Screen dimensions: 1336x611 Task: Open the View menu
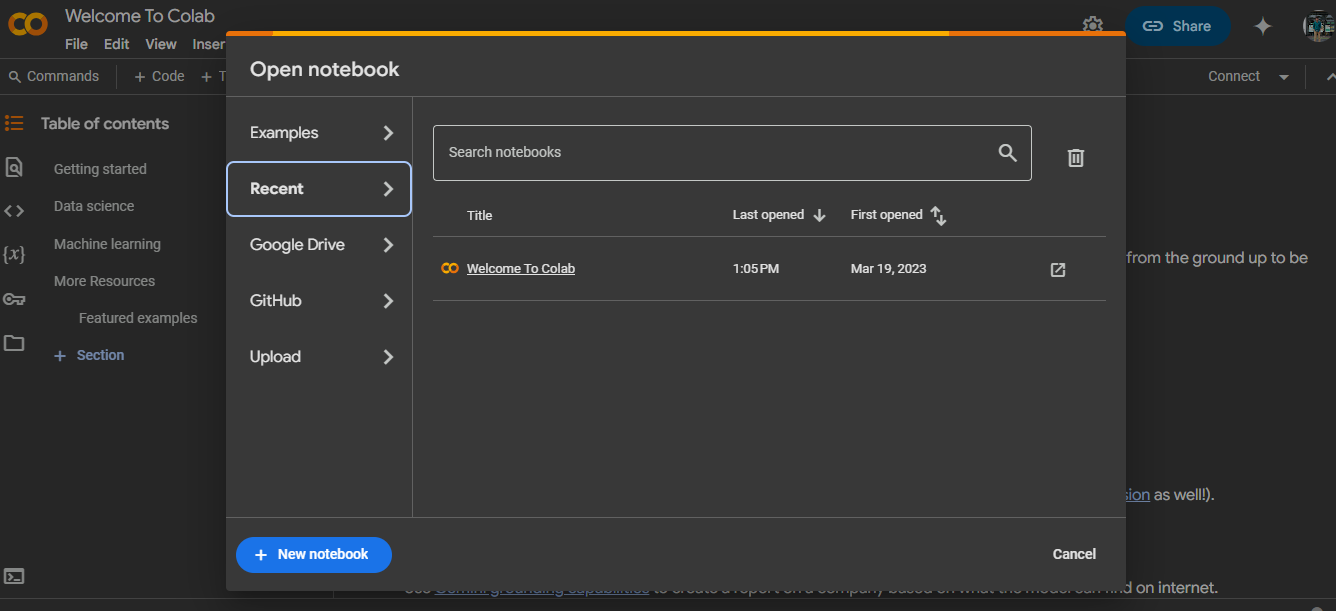click(x=161, y=44)
